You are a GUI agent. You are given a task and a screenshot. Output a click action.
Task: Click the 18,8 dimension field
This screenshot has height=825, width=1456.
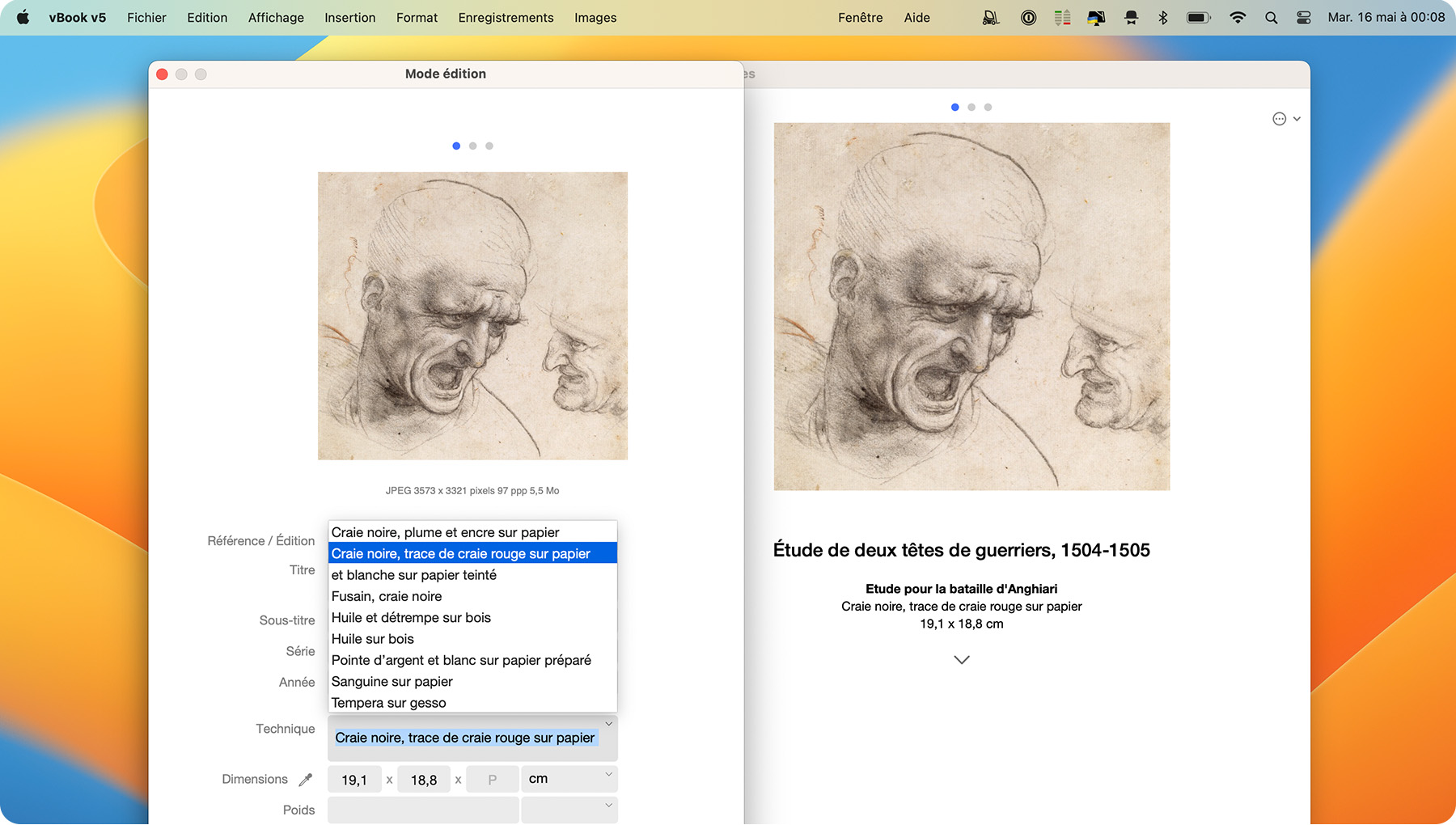click(x=424, y=780)
